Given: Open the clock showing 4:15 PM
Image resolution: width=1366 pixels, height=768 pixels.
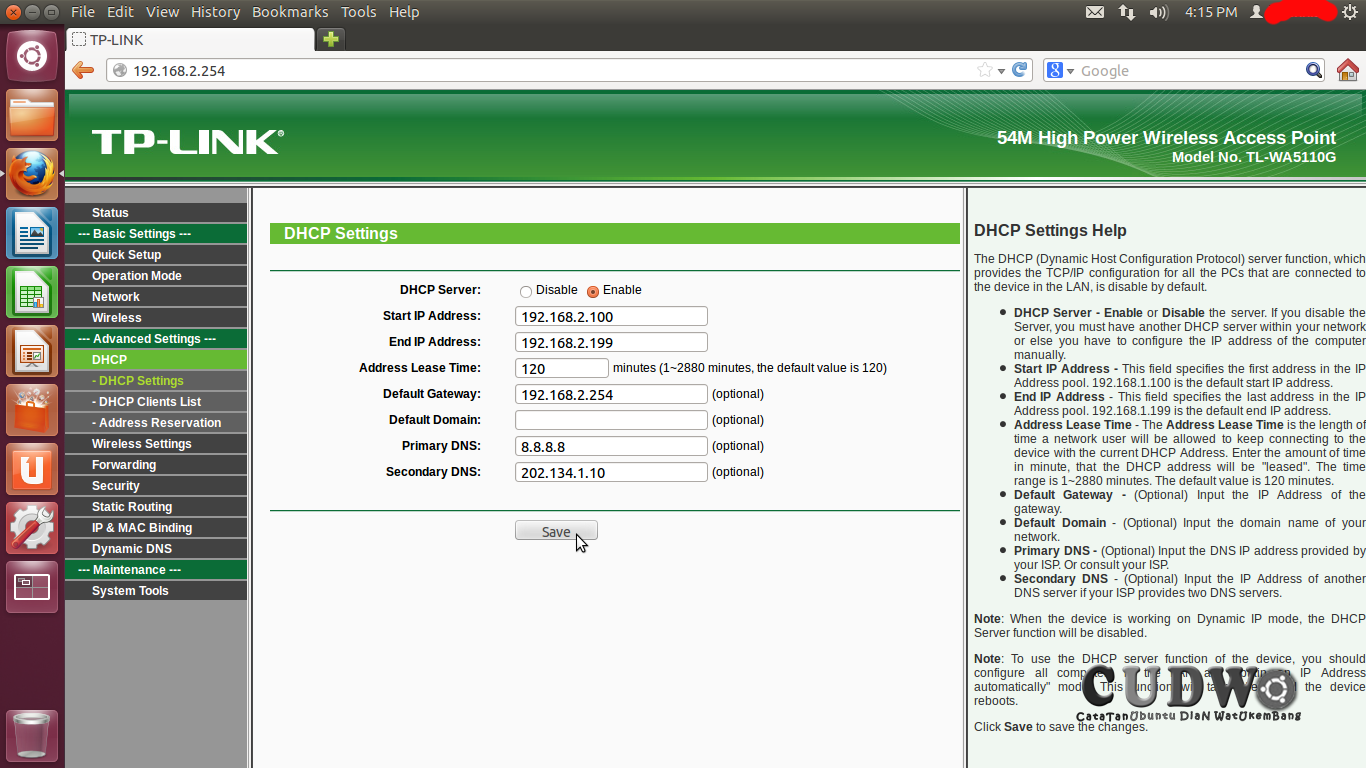Looking at the screenshot, I should tap(1210, 12).
